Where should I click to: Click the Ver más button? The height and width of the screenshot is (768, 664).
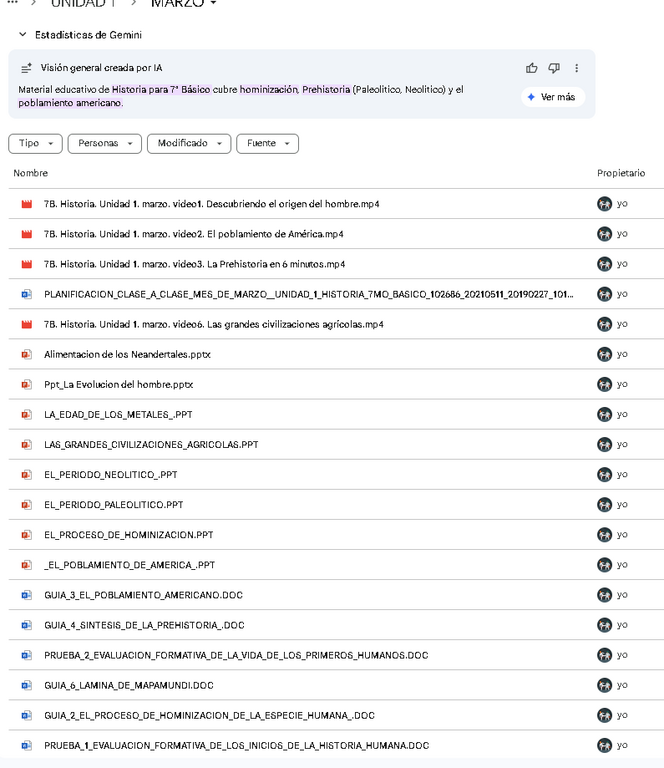[x=553, y=97]
